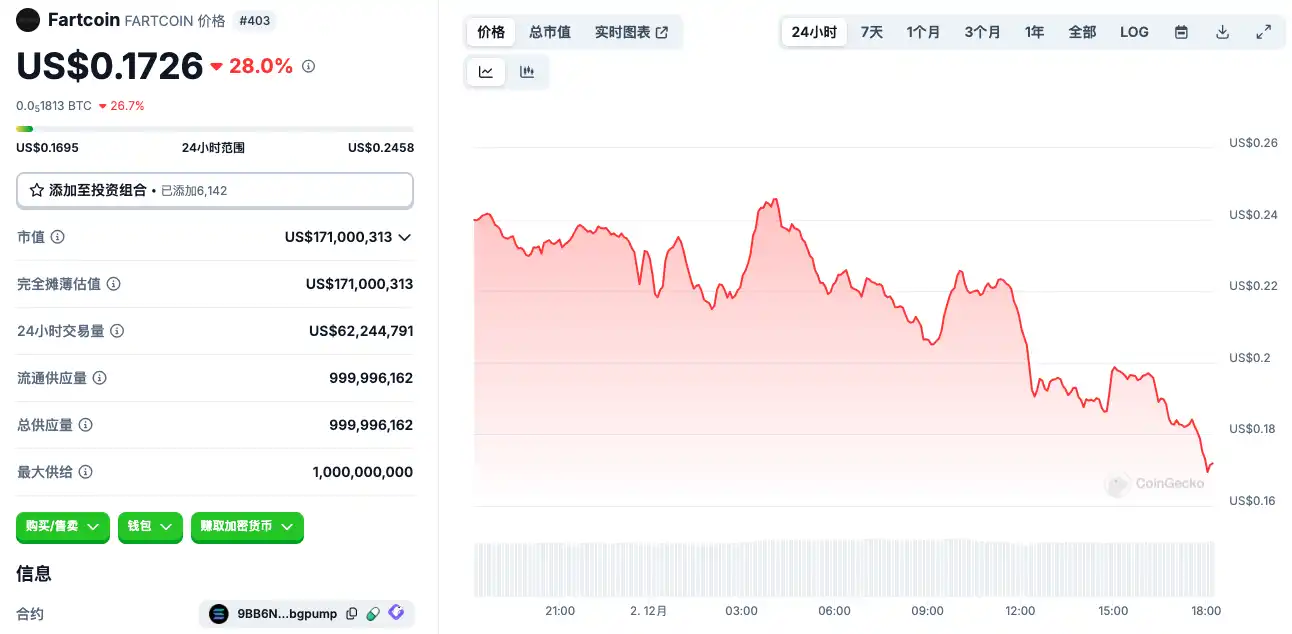The height and width of the screenshot is (634, 1292).
Task: Switch to the 总市值 tab
Action: 550,32
